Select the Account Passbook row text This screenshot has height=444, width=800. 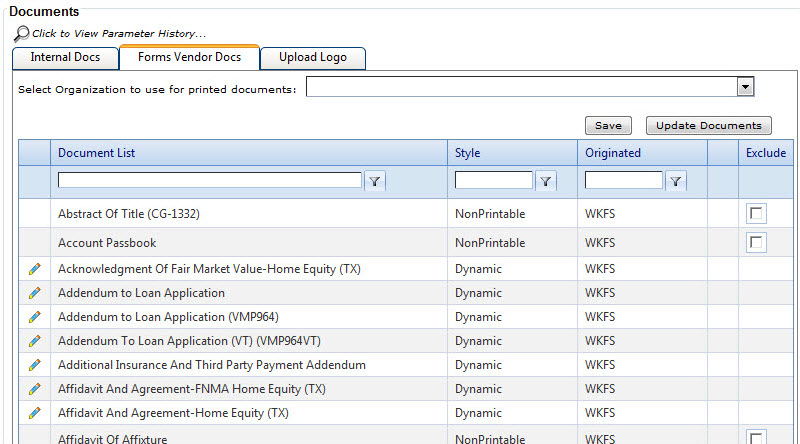[x=107, y=243]
